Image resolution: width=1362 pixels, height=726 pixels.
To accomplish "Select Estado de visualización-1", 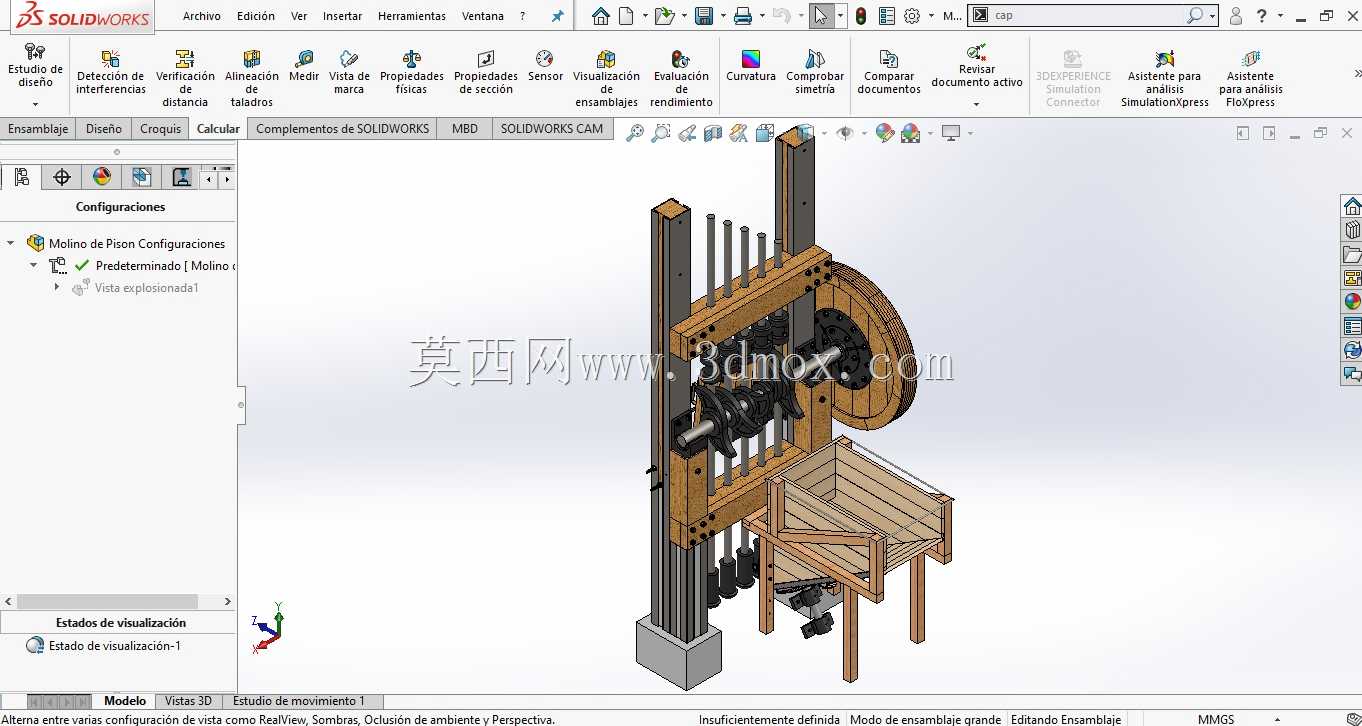I will pos(114,645).
